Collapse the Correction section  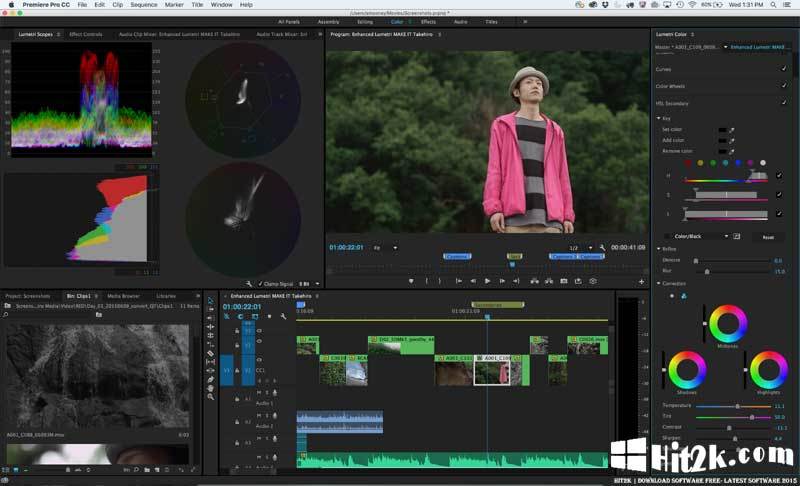[659, 284]
